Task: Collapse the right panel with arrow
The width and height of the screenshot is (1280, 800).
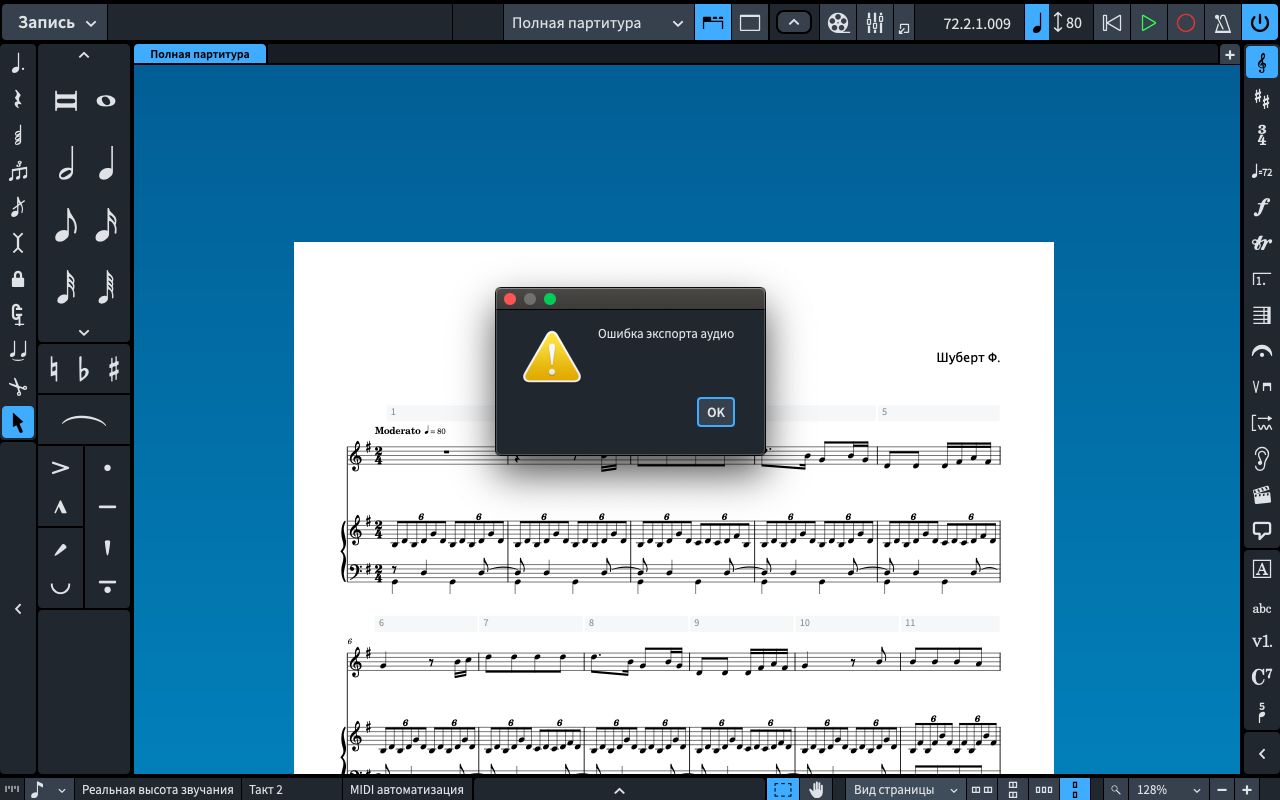Action: [1261, 754]
